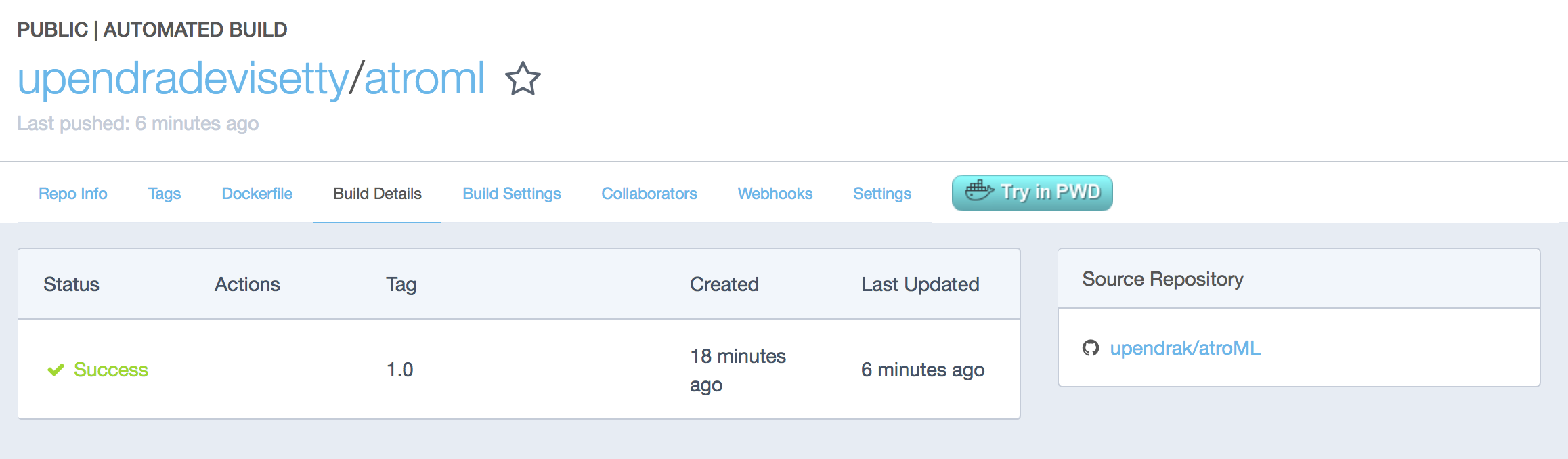Click the Tag column header
Image resolution: width=1568 pixels, height=459 pixels.
(x=401, y=285)
